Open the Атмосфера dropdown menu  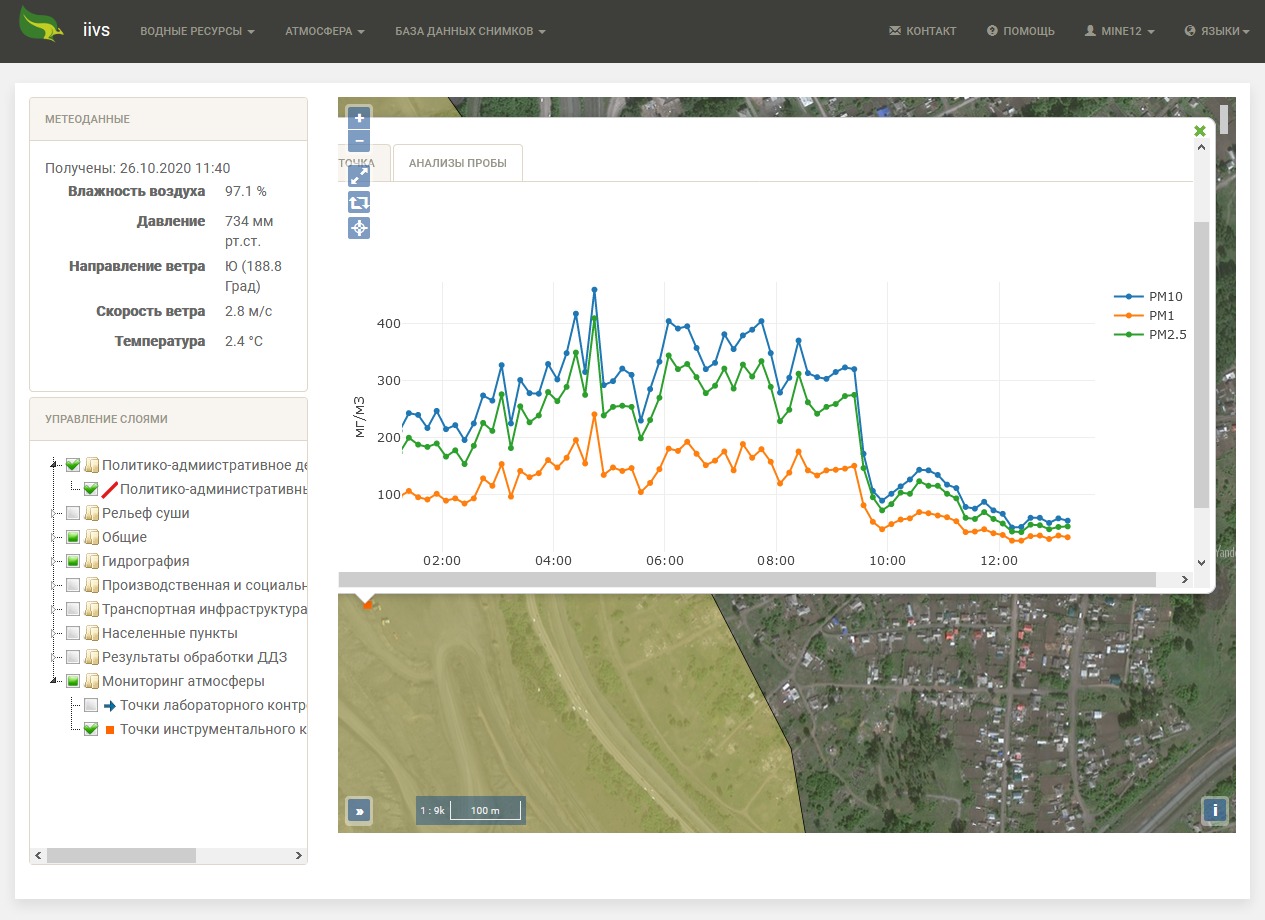pyautogui.click(x=325, y=31)
